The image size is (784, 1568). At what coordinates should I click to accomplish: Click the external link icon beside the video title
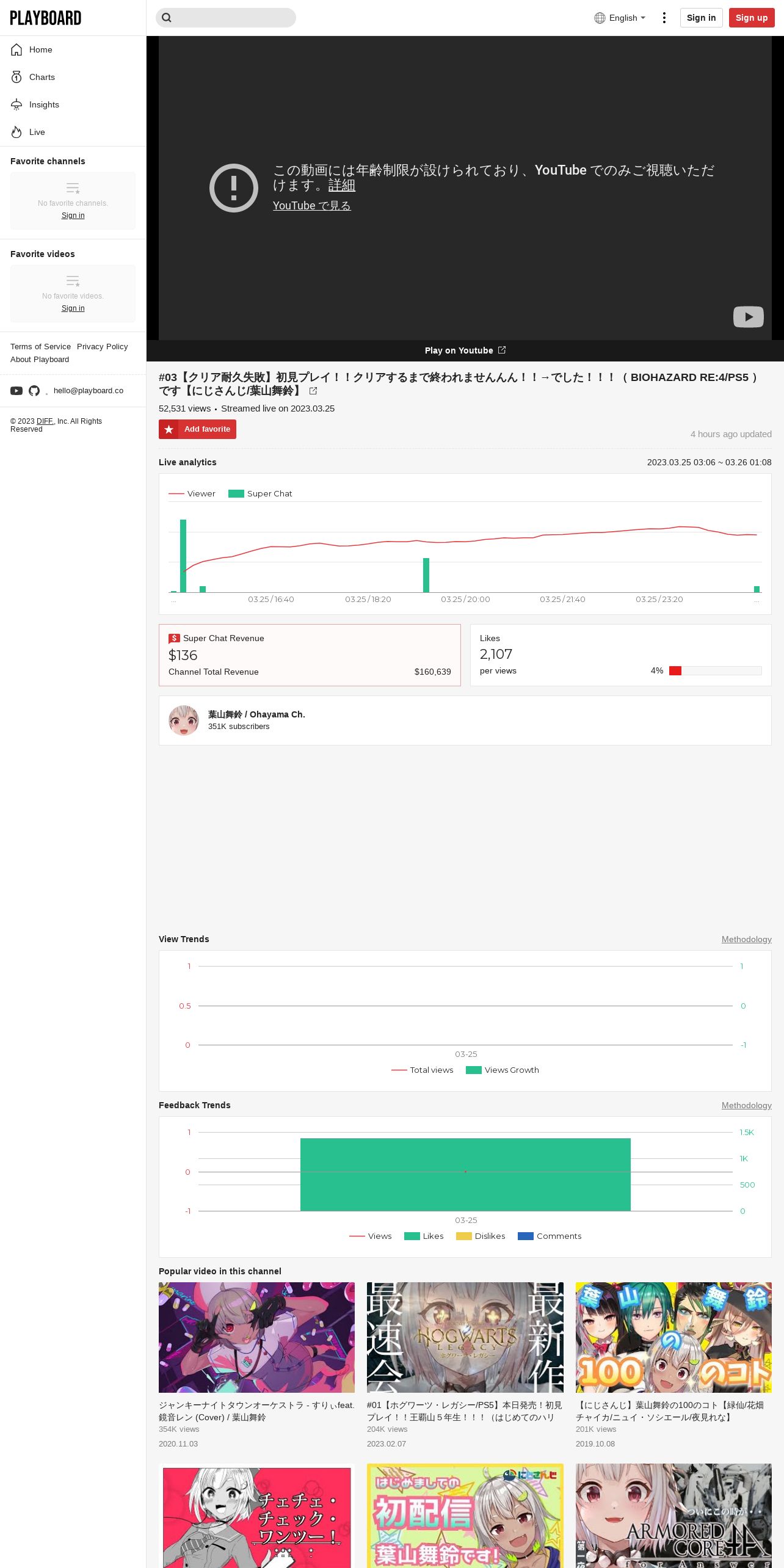pyautogui.click(x=313, y=391)
